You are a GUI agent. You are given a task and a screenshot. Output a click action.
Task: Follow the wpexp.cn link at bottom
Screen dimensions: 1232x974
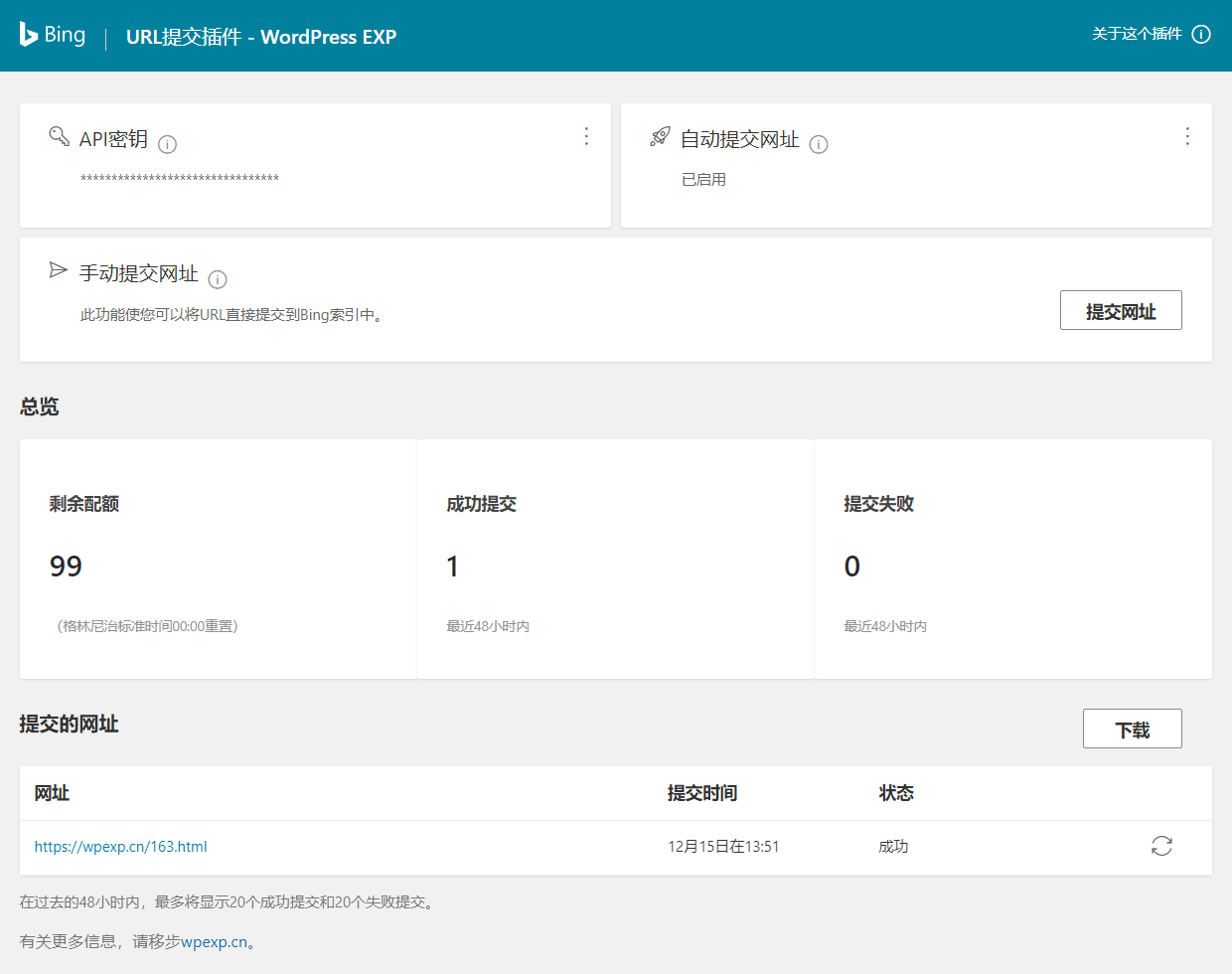coord(214,942)
